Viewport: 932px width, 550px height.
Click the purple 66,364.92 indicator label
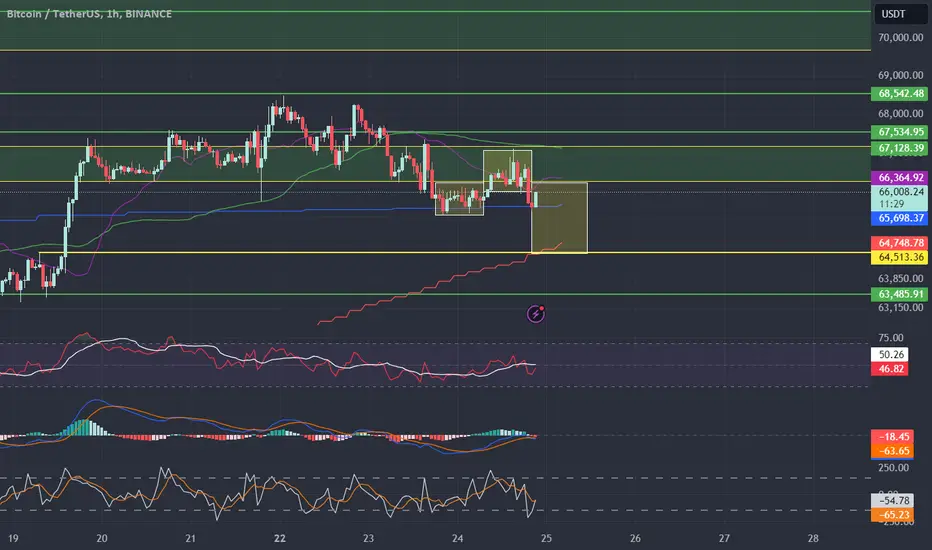click(x=899, y=177)
